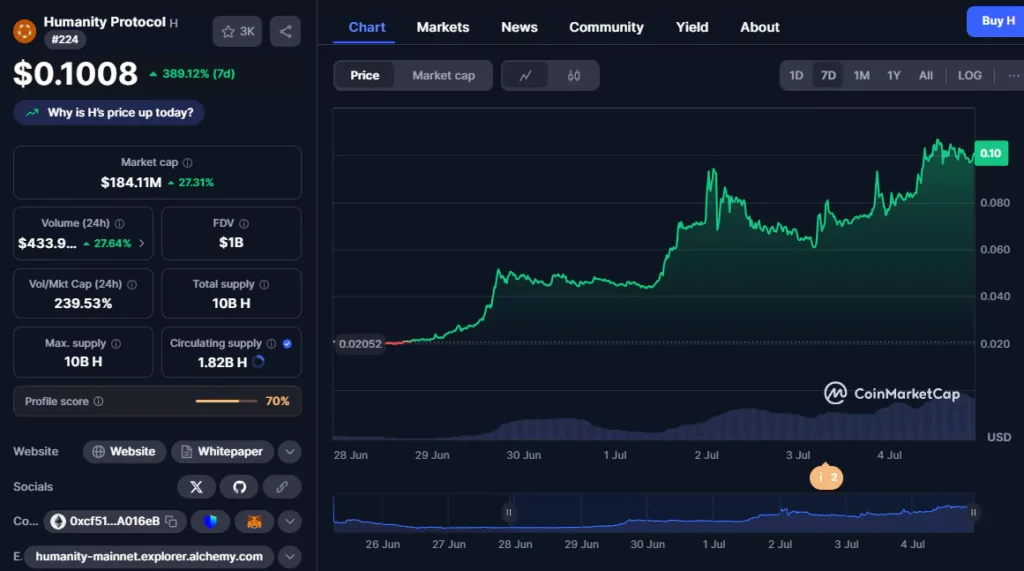Open the Markets tab

443,27
